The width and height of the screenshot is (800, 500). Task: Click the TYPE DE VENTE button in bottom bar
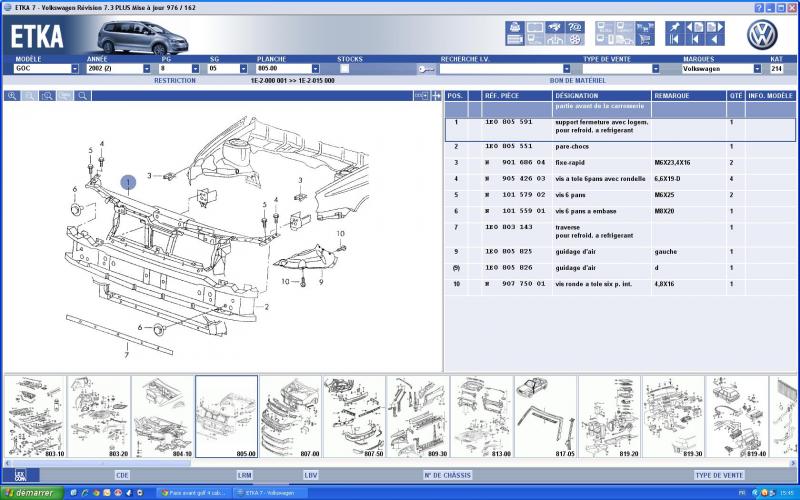click(719, 475)
